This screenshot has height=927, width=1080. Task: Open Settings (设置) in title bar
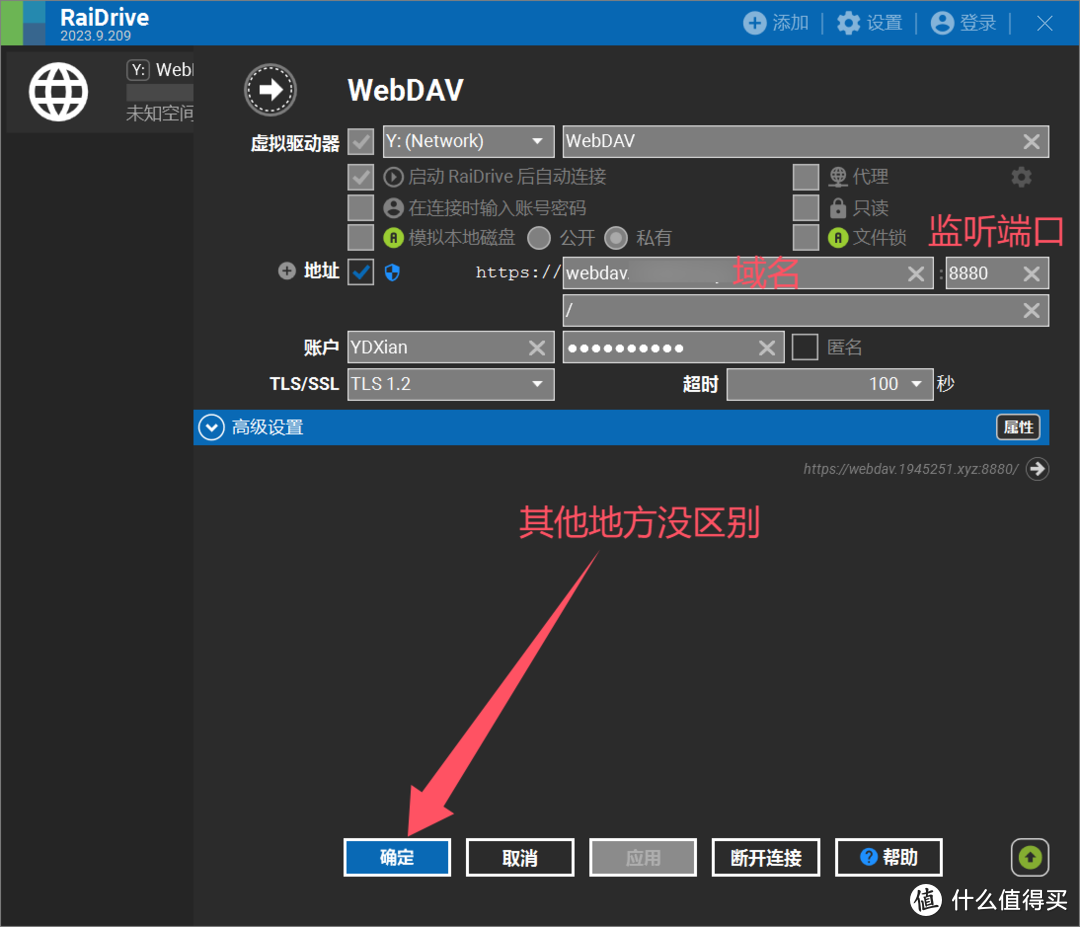(x=869, y=23)
